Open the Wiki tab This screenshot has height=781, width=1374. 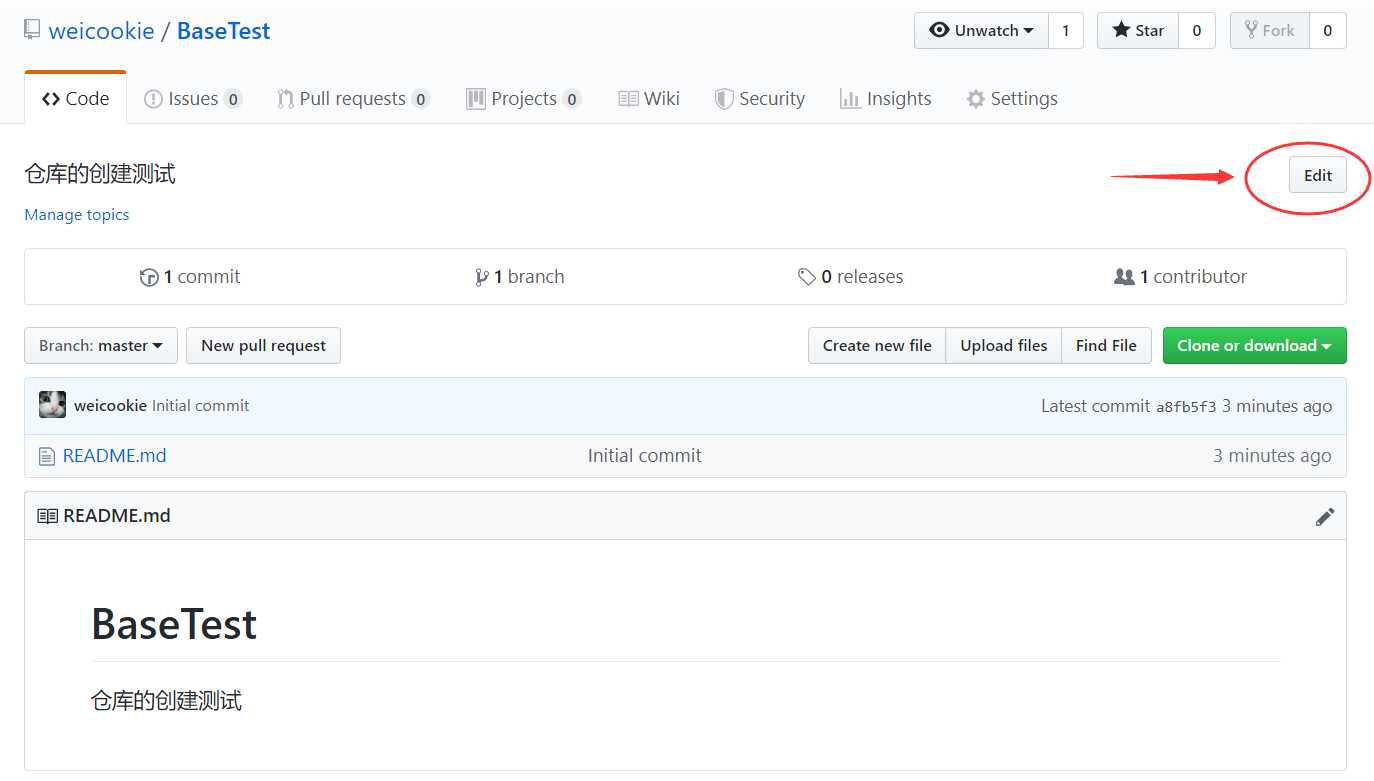click(649, 99)
